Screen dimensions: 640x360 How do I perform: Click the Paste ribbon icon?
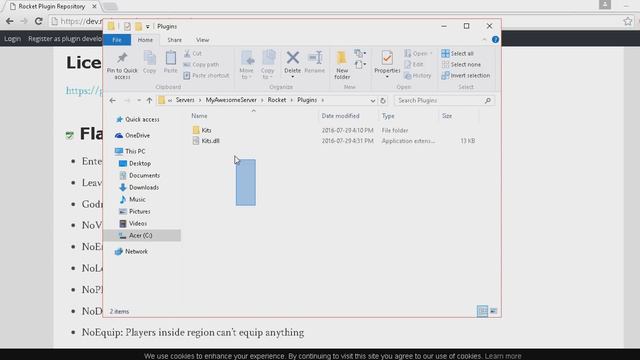pyautogui.click(x=171, y=62)
